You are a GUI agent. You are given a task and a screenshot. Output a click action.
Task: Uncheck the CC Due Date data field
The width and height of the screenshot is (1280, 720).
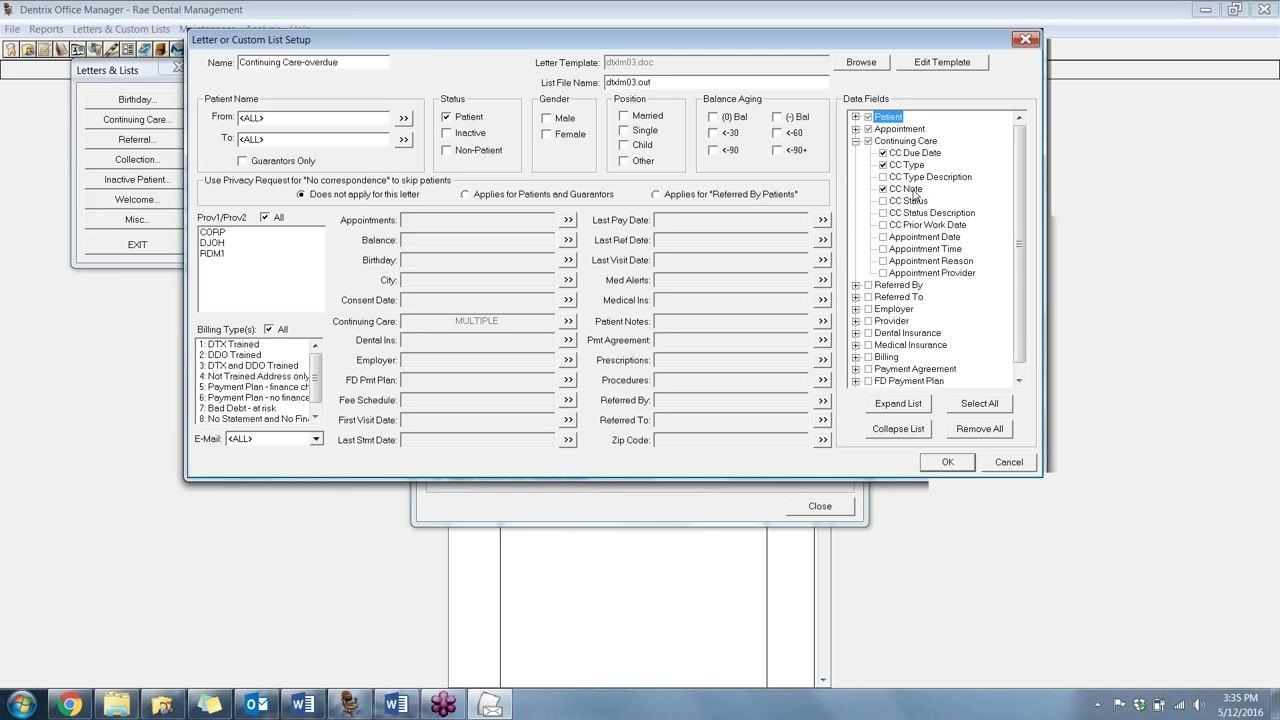pos(883,153)
